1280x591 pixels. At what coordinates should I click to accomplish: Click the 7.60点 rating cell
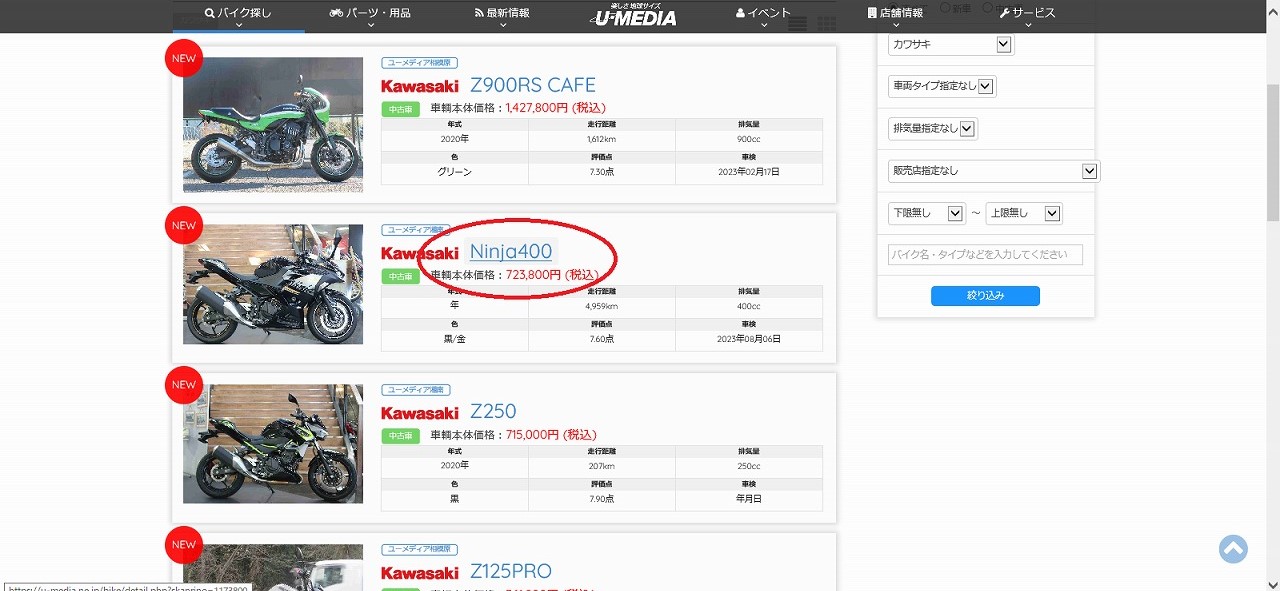pyautogui.click(x=602, y=339)
